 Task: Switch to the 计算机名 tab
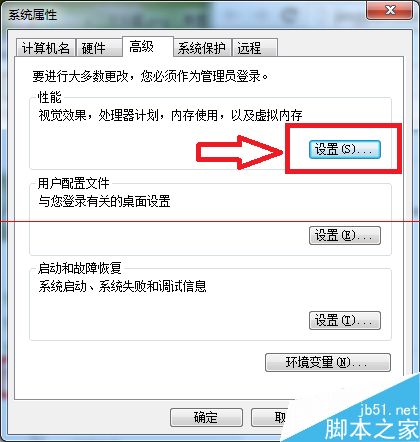pyautogui.click(x=46, y=48)
